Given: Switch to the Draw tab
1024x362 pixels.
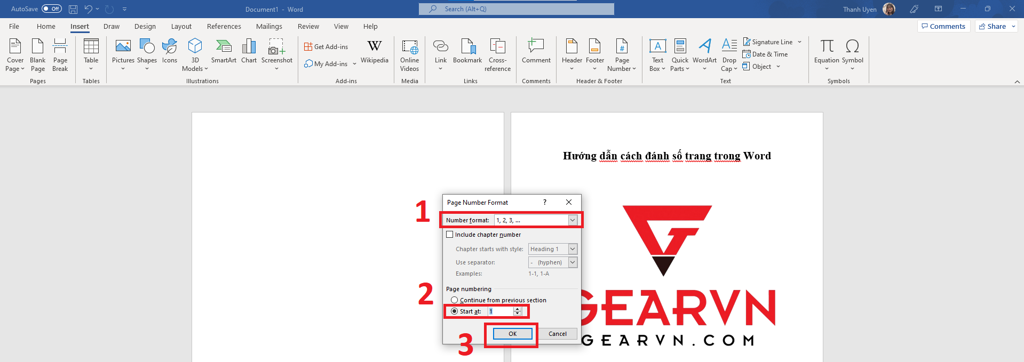Looking at the screenshot, I should click(112, 27).
